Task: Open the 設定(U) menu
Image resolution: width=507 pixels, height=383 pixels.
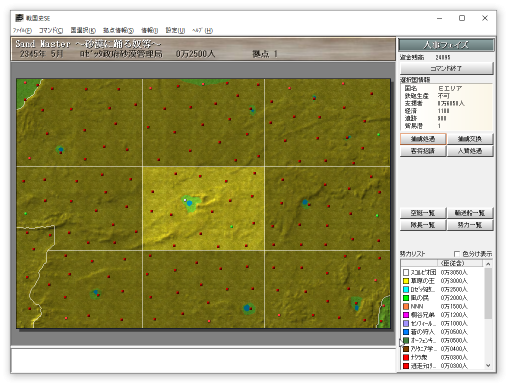Action: (175, 30)
